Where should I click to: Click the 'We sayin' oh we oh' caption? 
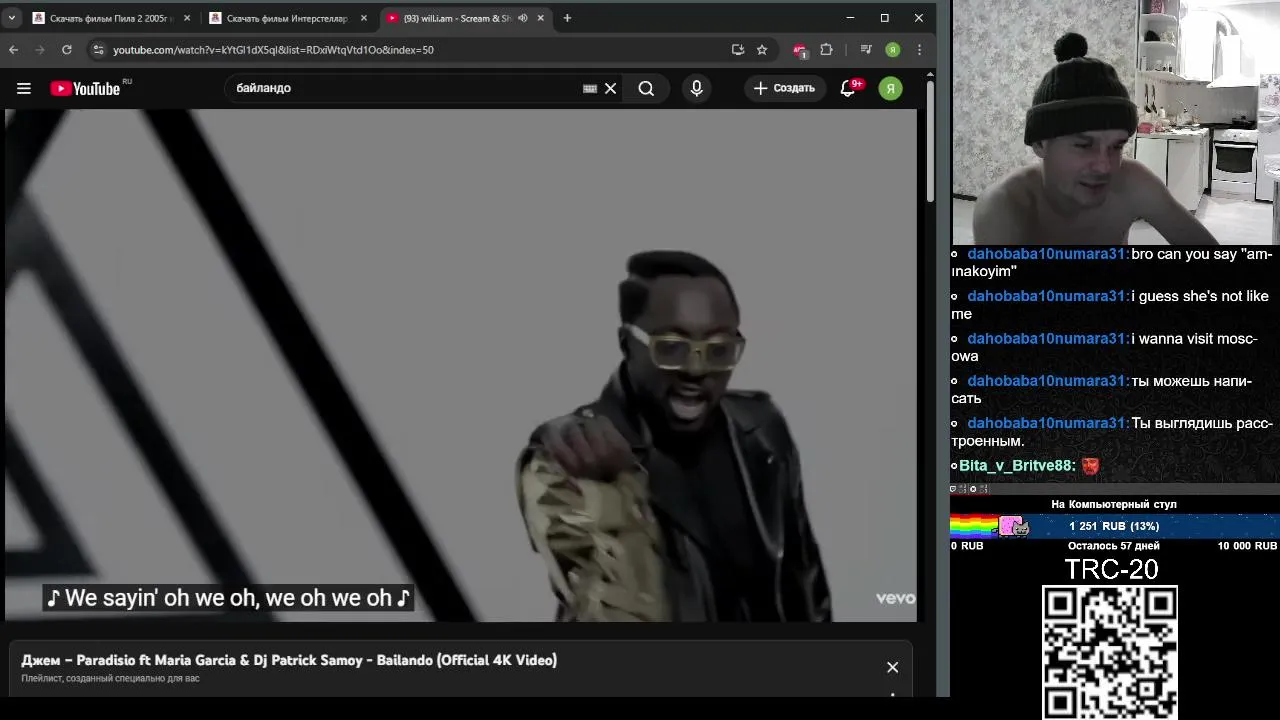[x=228, y=598]
